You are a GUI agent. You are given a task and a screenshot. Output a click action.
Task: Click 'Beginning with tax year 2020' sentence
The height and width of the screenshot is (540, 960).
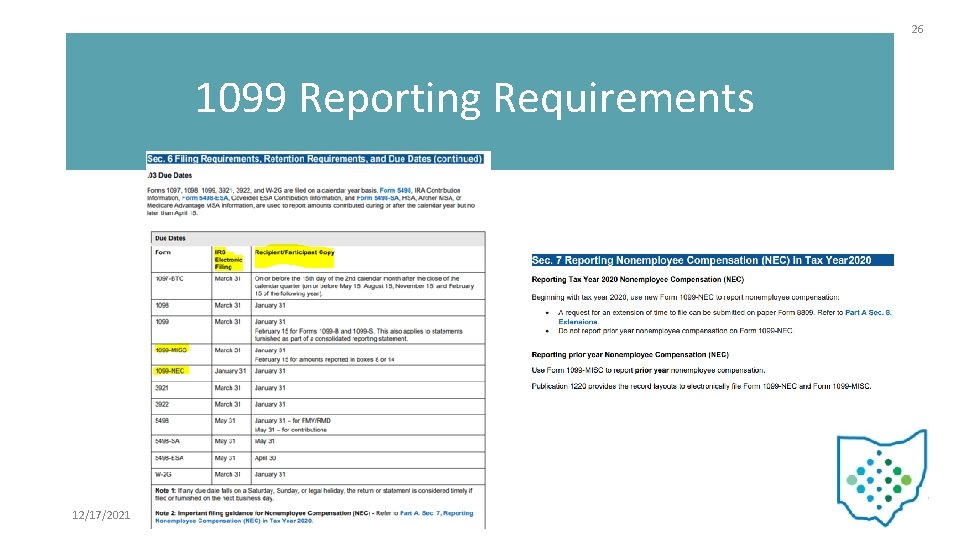coord(685,298)
